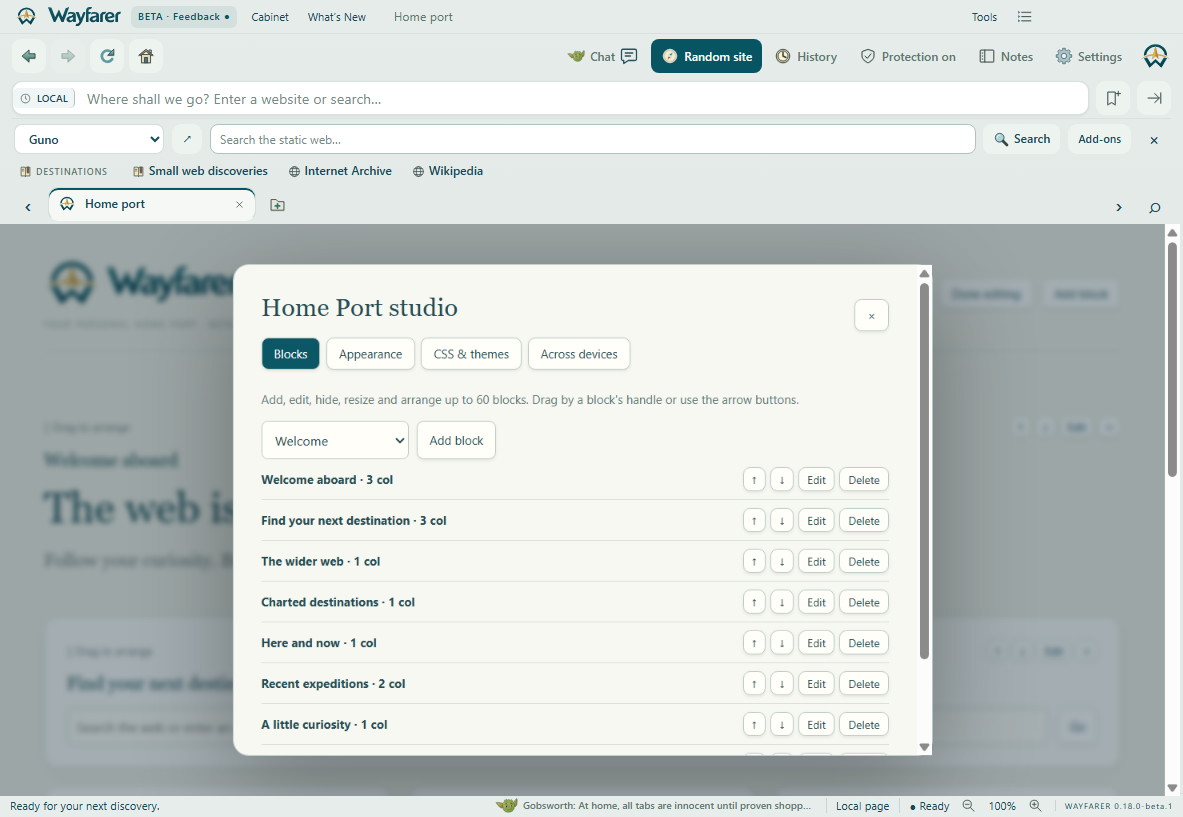Zoom in in status bar
This screenshot has width=1183, height=817.
[x=1035, y=806]
